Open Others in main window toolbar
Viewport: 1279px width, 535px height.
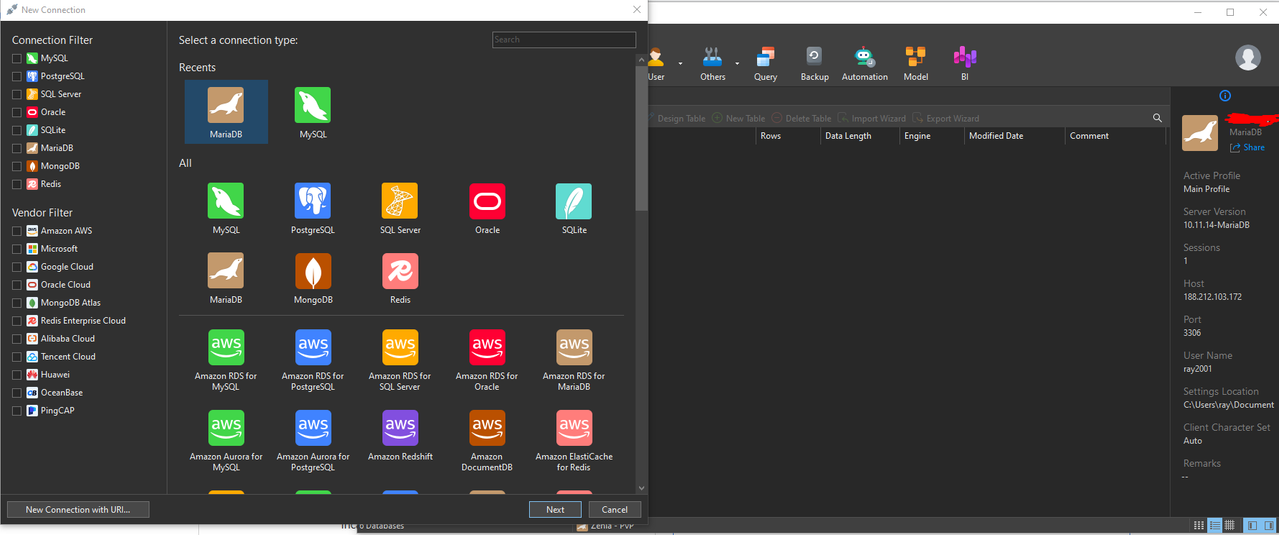(x=712, y=64)
